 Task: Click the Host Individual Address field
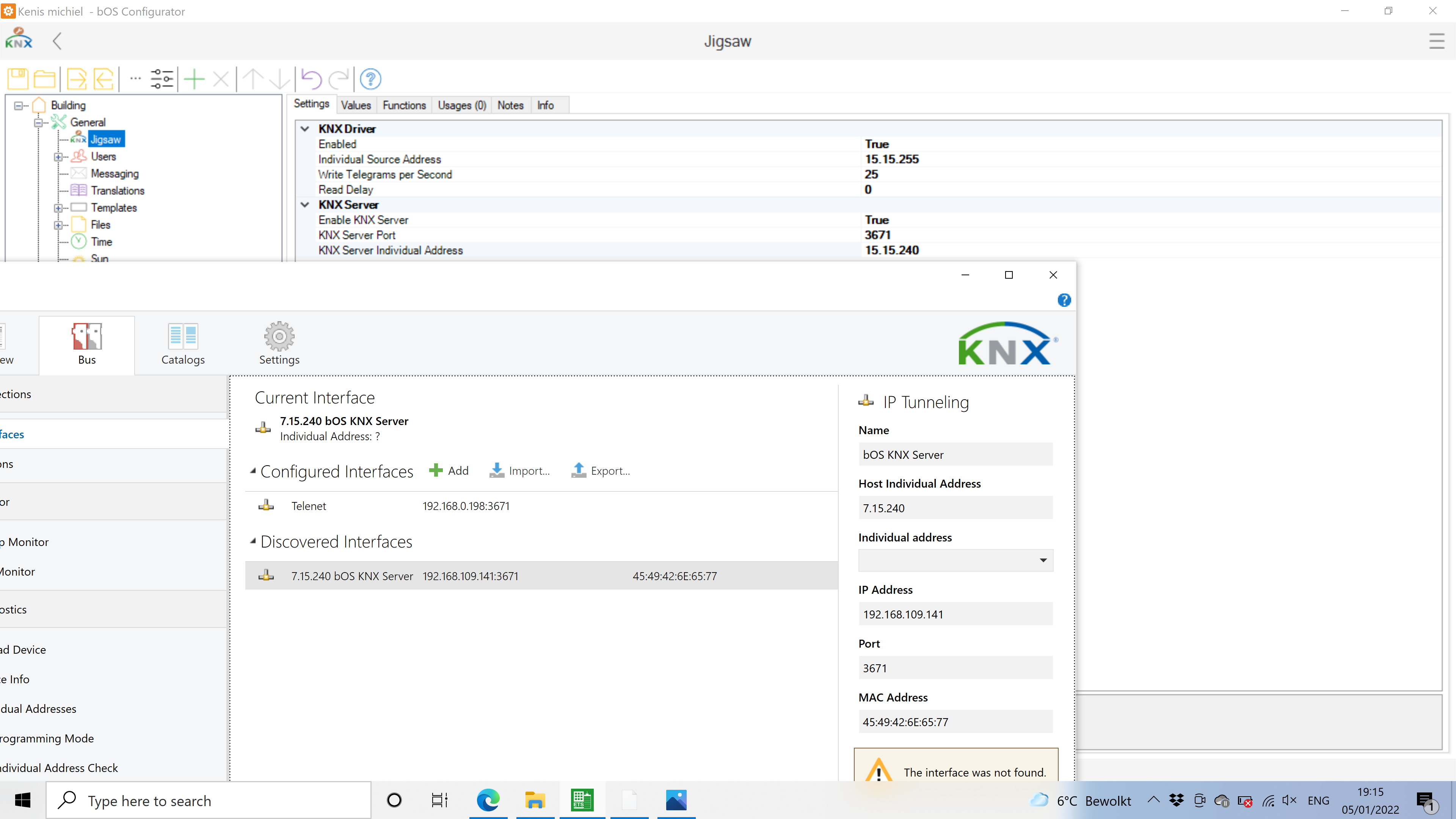coord(955,508)
